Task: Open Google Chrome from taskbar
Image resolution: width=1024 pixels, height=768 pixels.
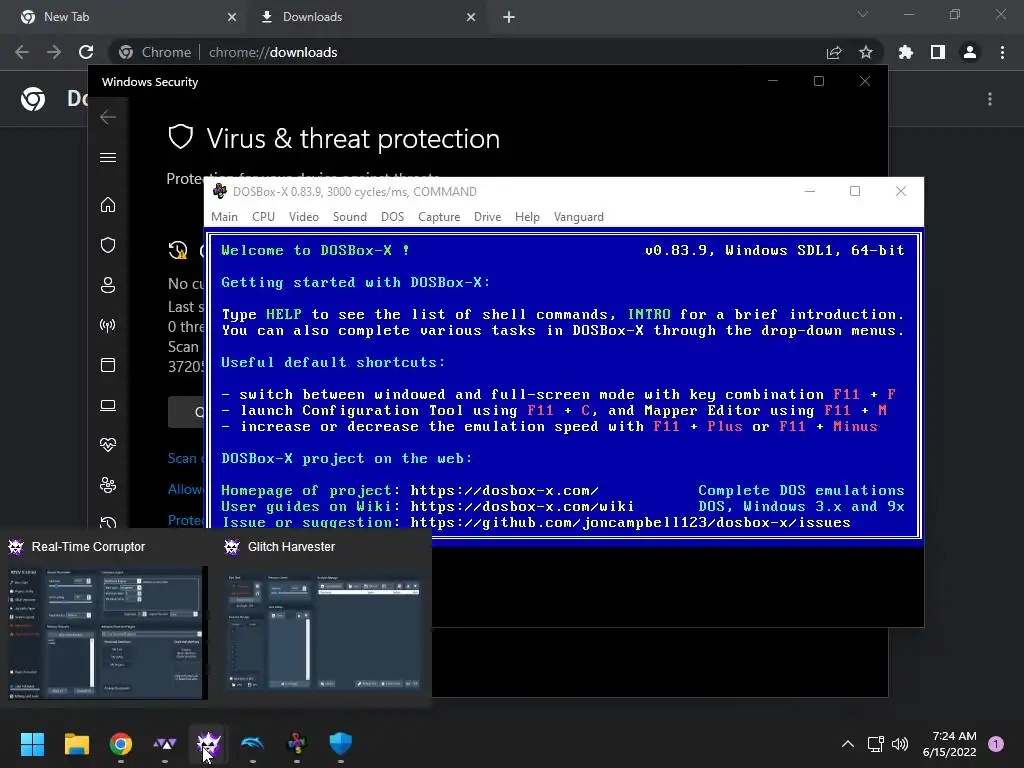Action: pos(121,744)
